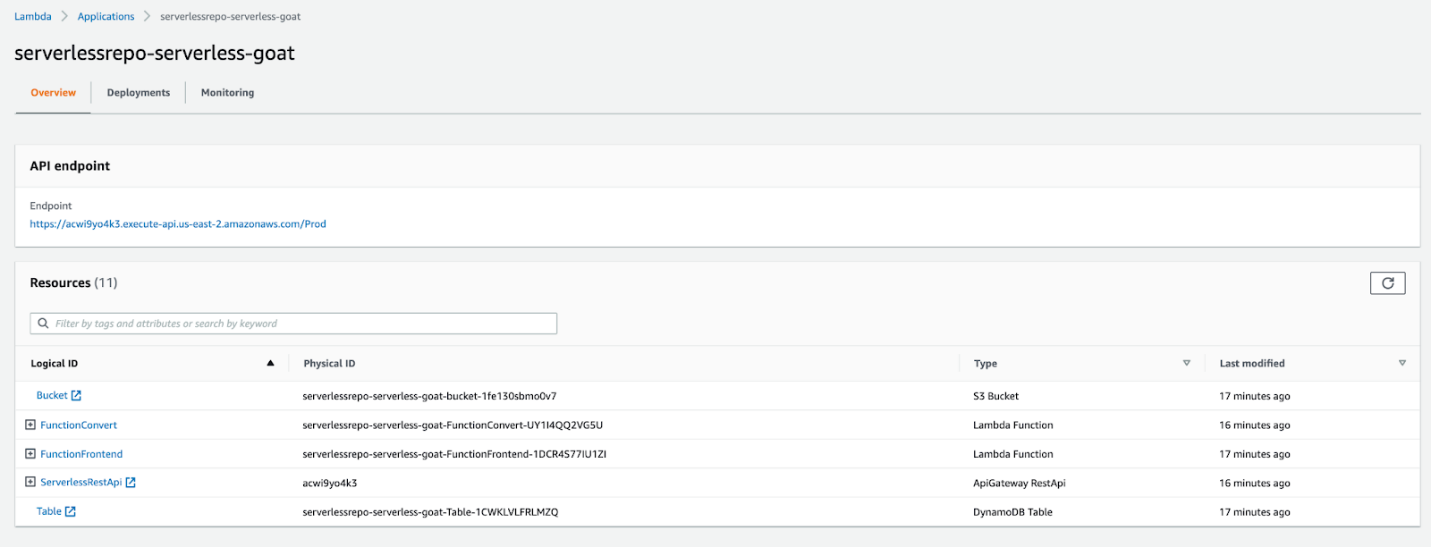Click the Logical ID column header label
The height and width of the screenshot is (547, 1431).
click(54, 364)
